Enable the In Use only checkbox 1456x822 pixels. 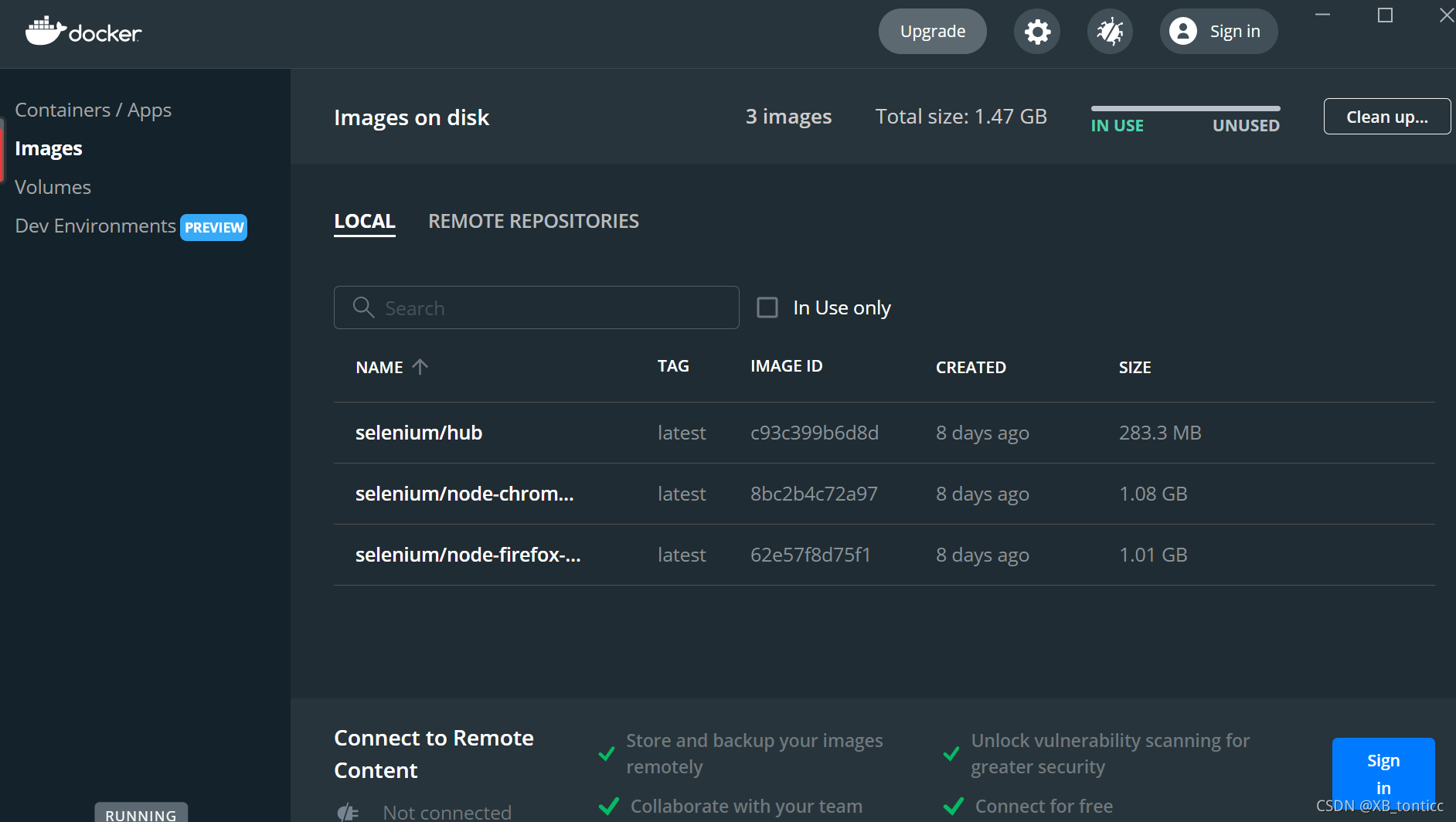(767, 307)
